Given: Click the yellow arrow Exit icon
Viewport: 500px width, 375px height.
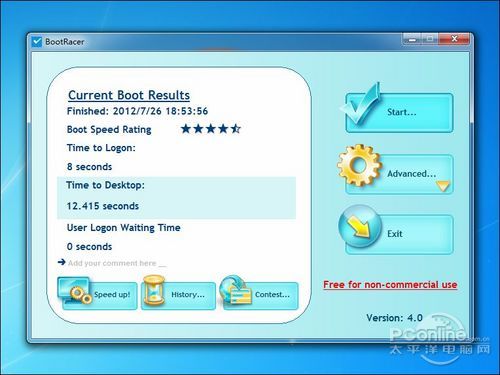Looking at the screenshot, I should [360, 226].
